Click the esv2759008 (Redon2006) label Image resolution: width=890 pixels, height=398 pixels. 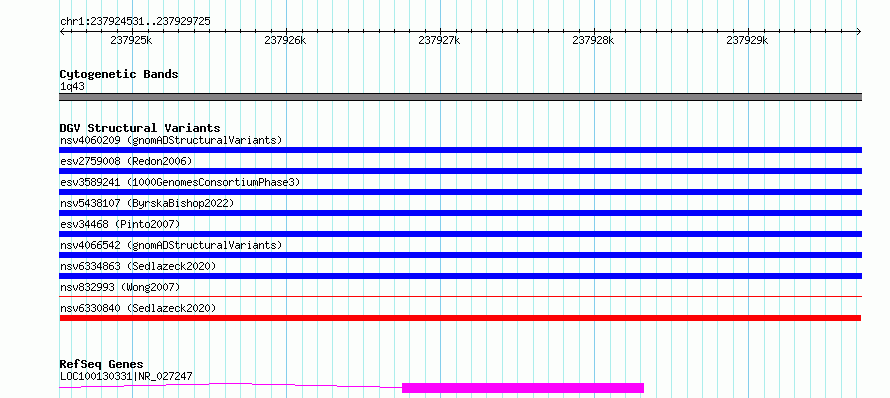click(126, 161)
